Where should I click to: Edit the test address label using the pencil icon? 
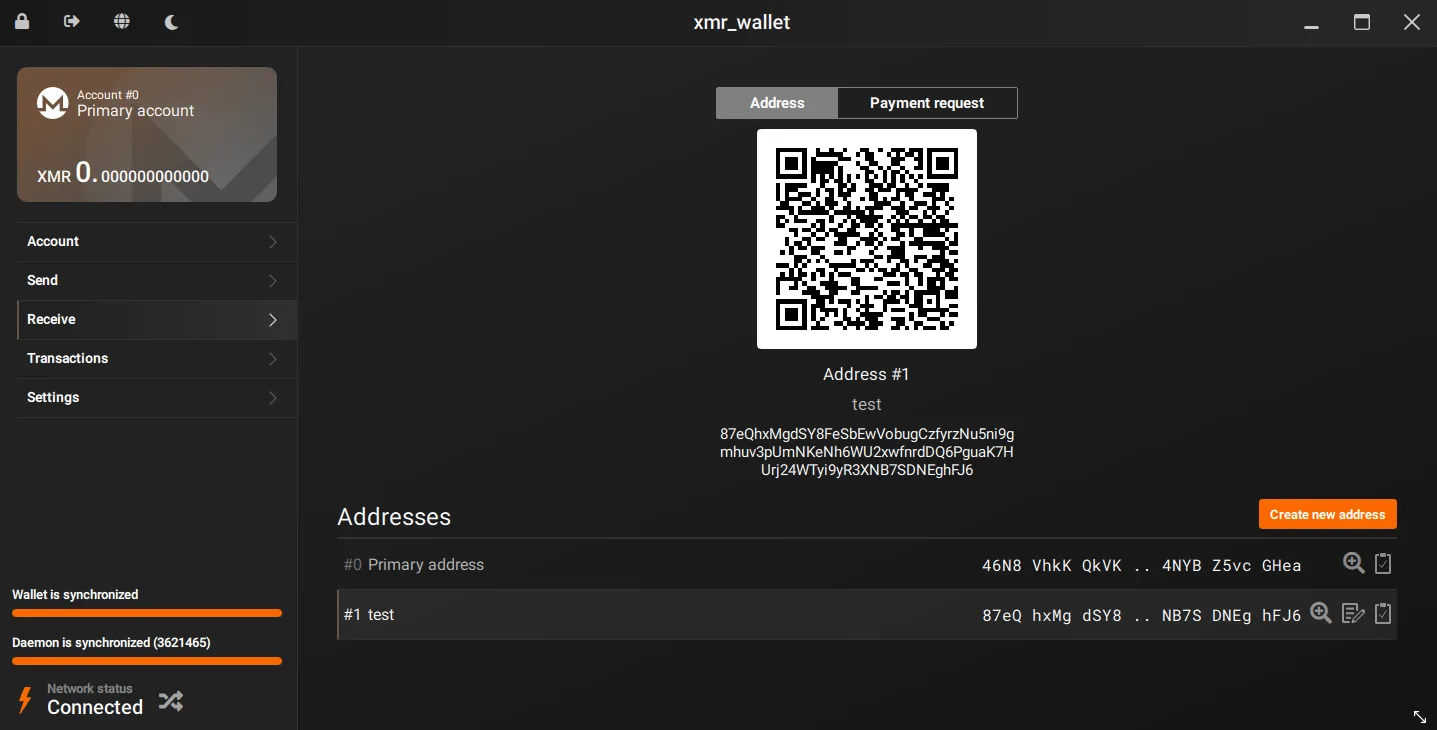(x=1353, y=614)
